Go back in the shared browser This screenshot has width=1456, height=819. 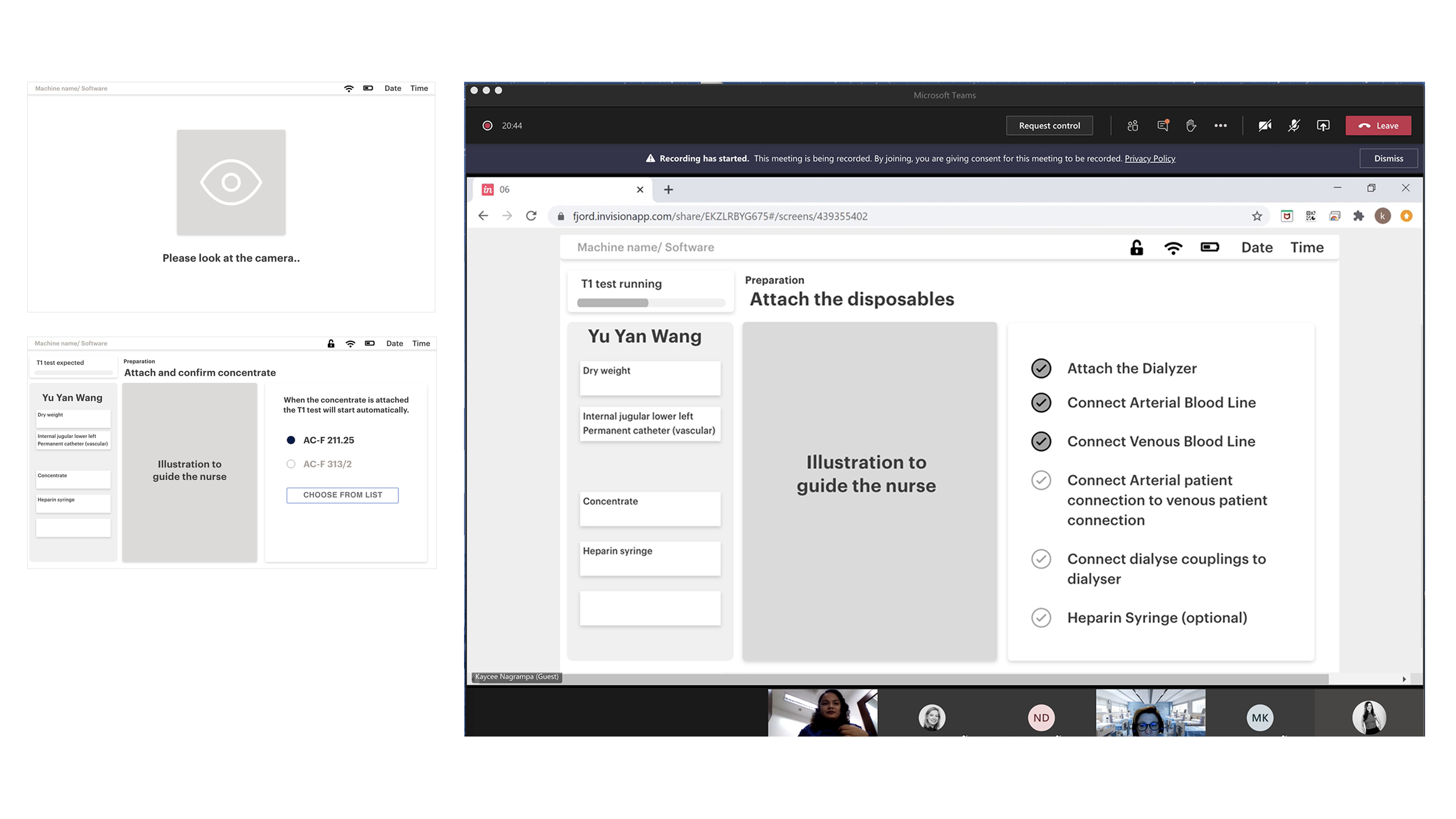pyautogui.click(x=483, y=216)
